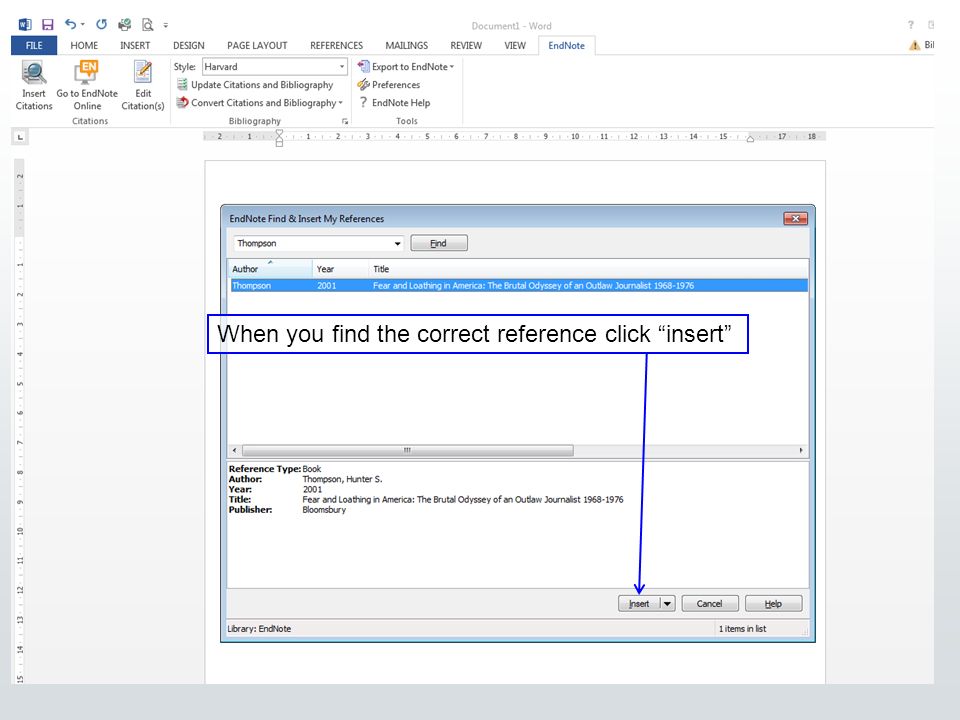Click the Cancel button

pos(710,604)
